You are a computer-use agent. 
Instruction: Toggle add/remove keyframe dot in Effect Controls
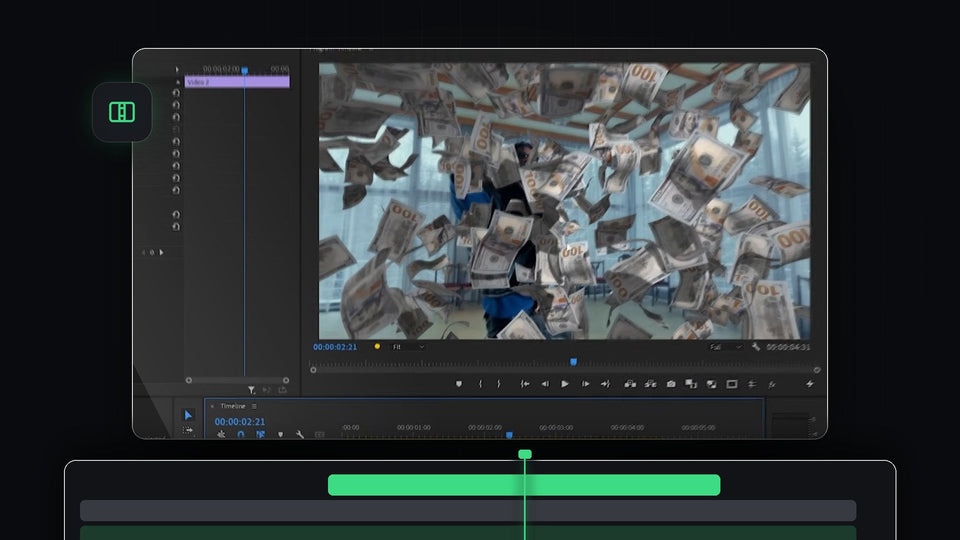coord(152,252)
